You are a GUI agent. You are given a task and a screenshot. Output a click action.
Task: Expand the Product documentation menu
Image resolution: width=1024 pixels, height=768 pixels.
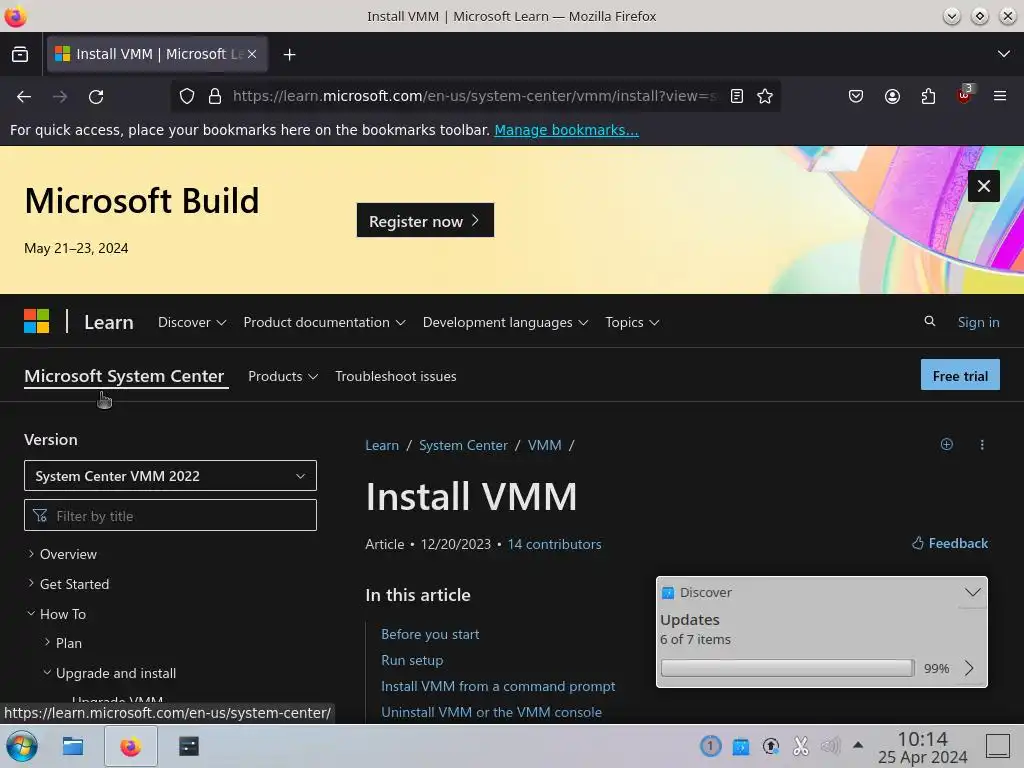[325, 322]
